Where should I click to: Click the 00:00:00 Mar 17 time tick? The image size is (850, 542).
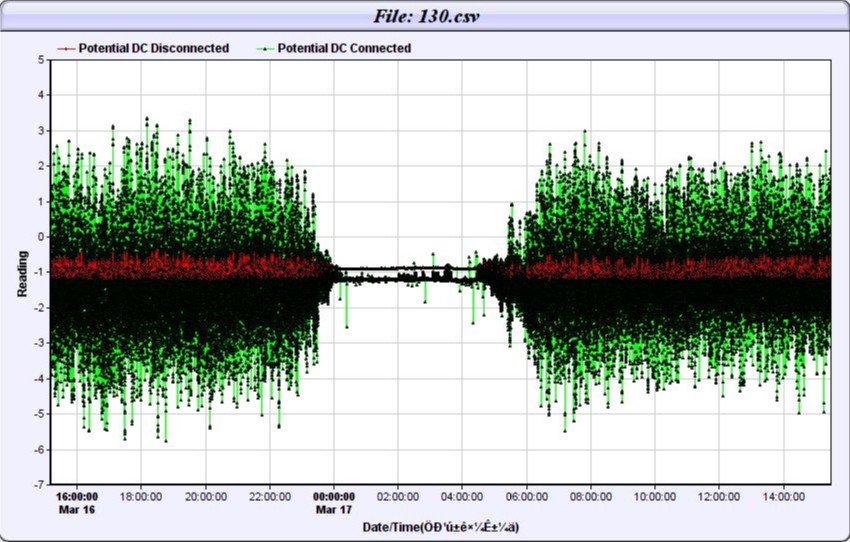pyautogui.click(x=334, y=502)
